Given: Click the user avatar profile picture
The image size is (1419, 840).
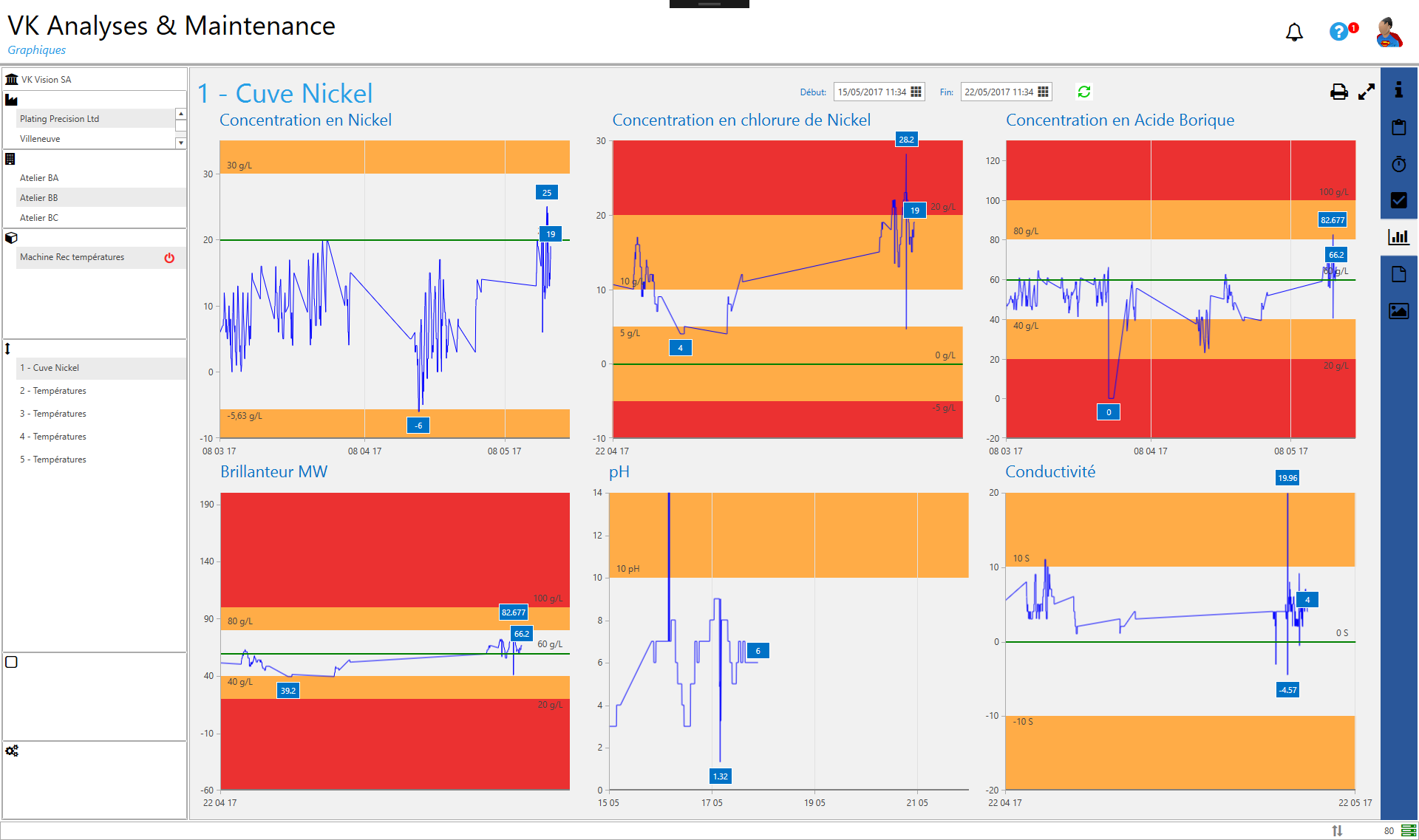Looking at the screenshot, I should pyautogui.click(x=1389, y=33).
